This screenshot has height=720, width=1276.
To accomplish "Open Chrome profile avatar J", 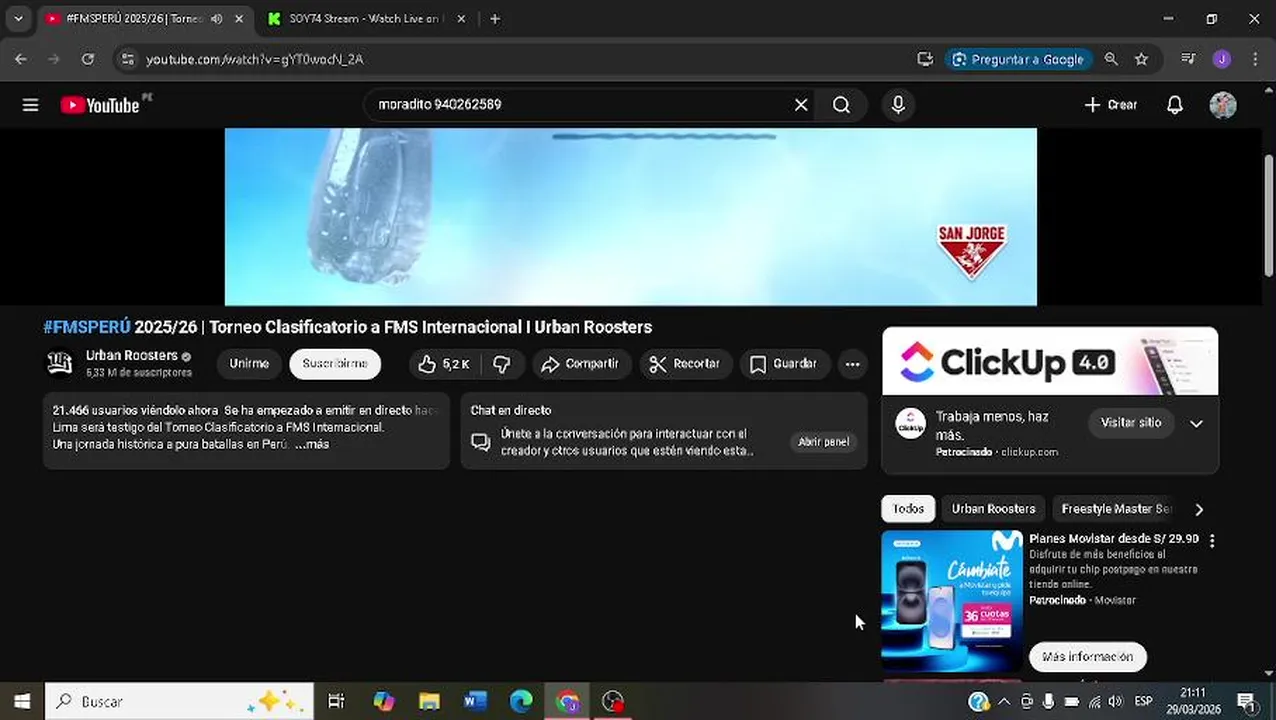I will (x=1221, y=59).
